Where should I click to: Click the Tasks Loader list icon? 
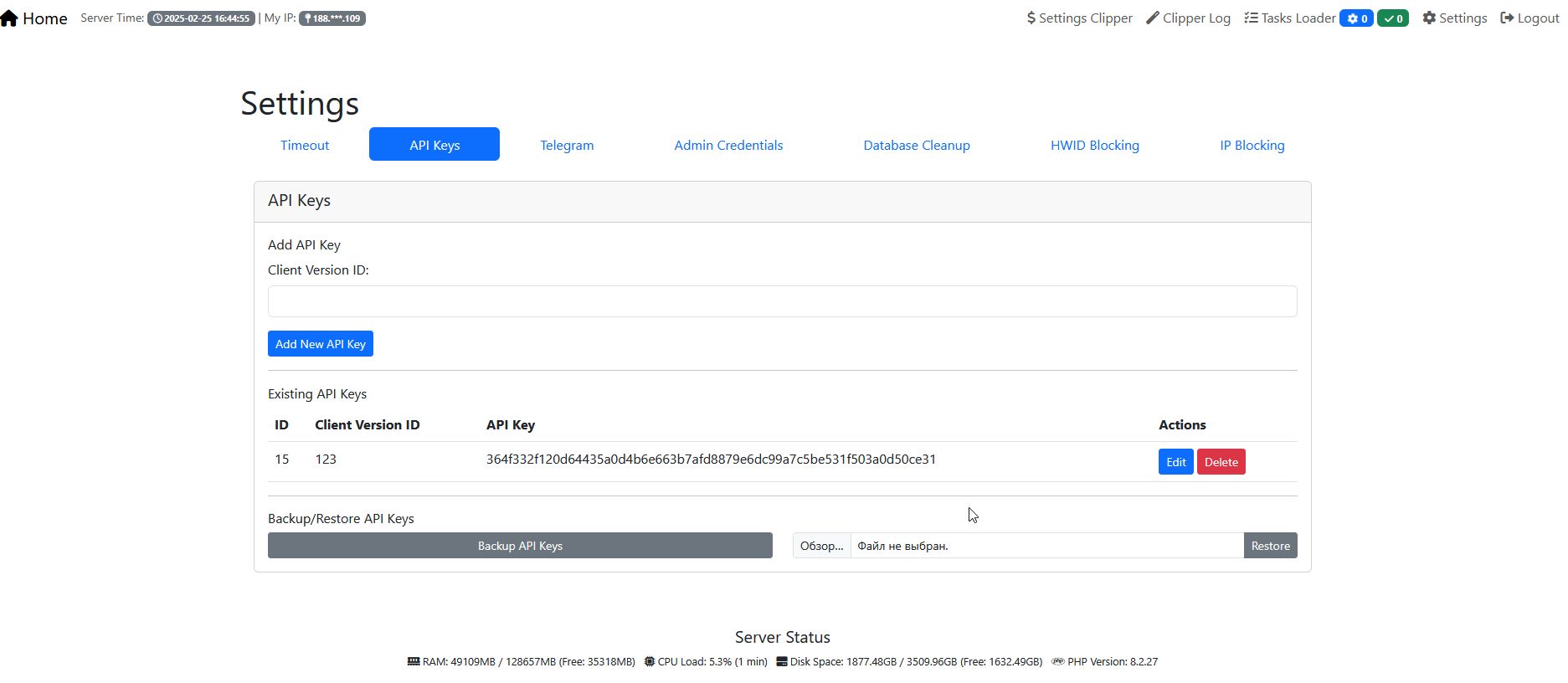[x=1251, y=18]
